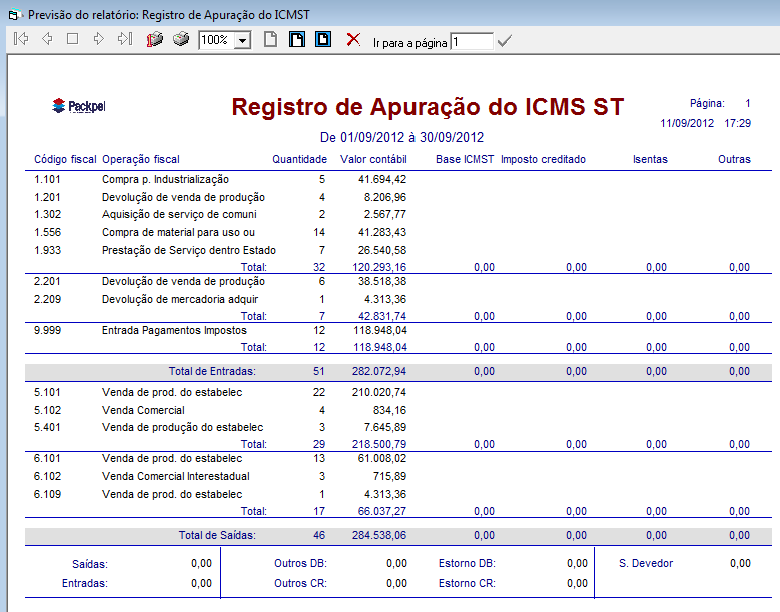This screenshot has height=612, width=780.
Task: Confirm page jump with the checkmark
Action: point(505,41)
